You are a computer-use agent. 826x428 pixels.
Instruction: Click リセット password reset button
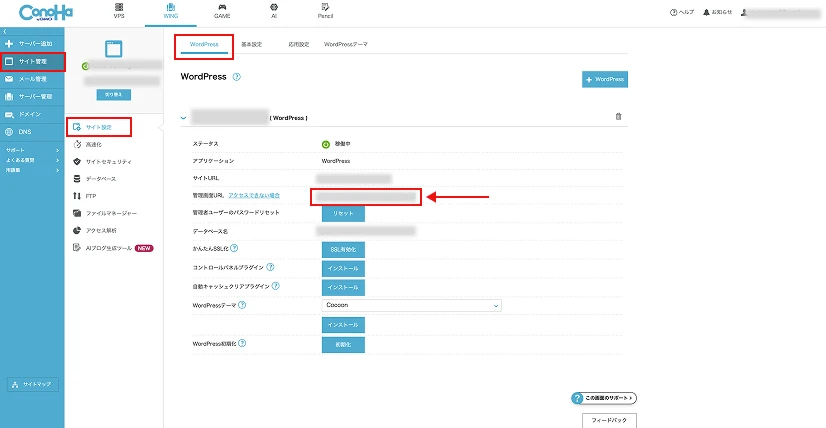tap(343, 213)
